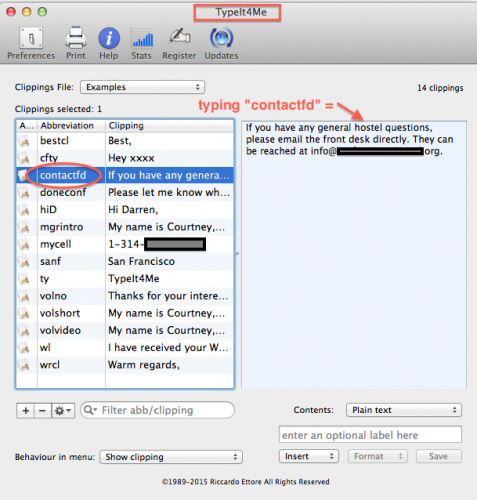Screen dimensions: 477x500
Task: Open the Behaviour in menu dropdown
Action: pos(171,457)
